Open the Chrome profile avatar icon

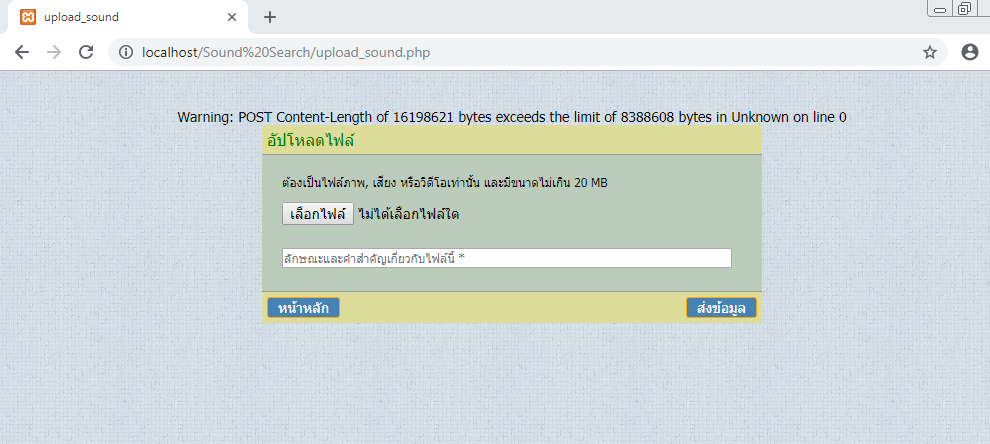pyautogui.click(x=969, y=52)
